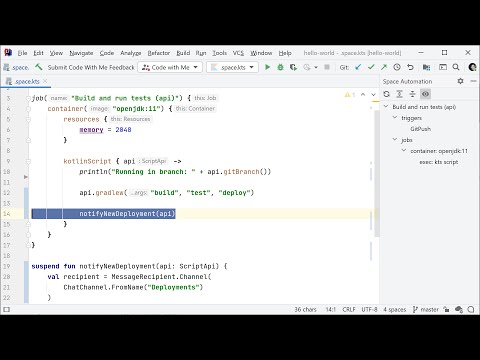The height and width of the screenshot is (360, 480).
Task: Collapse the jobs tree node
Action: 395,140
